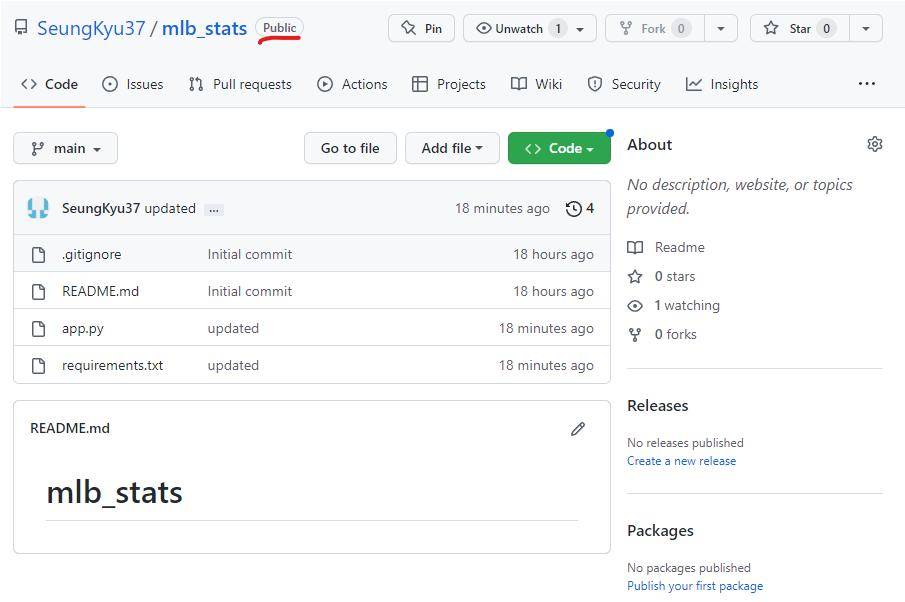Viewport: 905px width, 602px height.
Task: Open the Pull requests tab
Action: tap(240, 84)
